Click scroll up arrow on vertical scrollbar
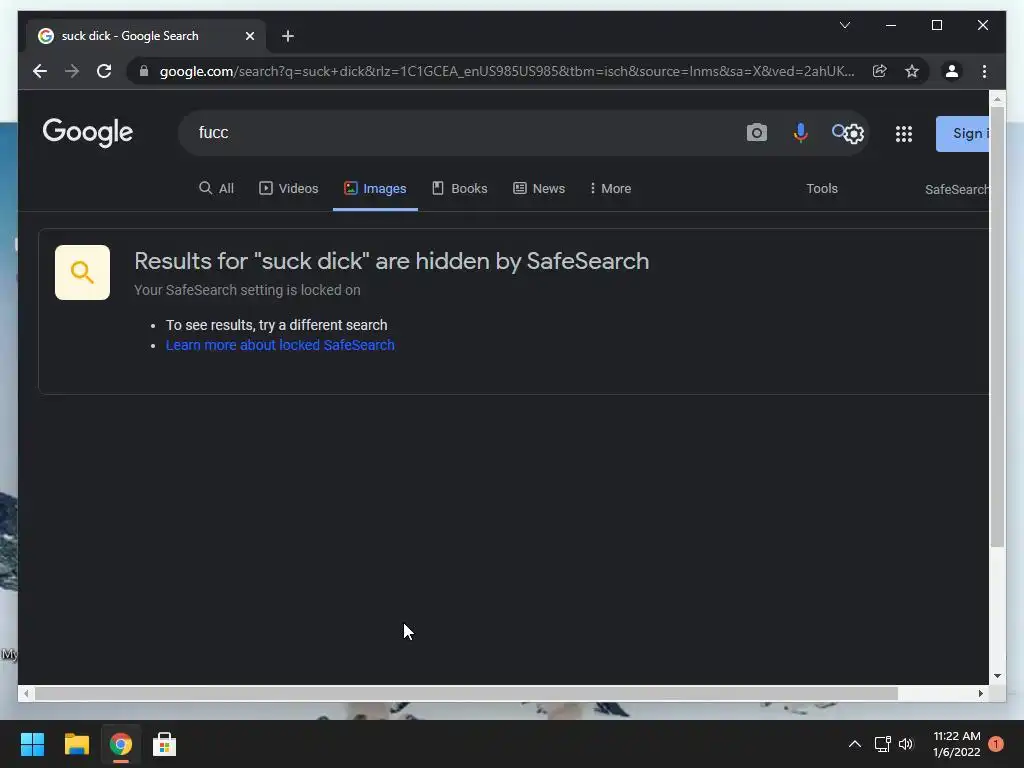The image size is (1024, 768). (x=997, y=99)
